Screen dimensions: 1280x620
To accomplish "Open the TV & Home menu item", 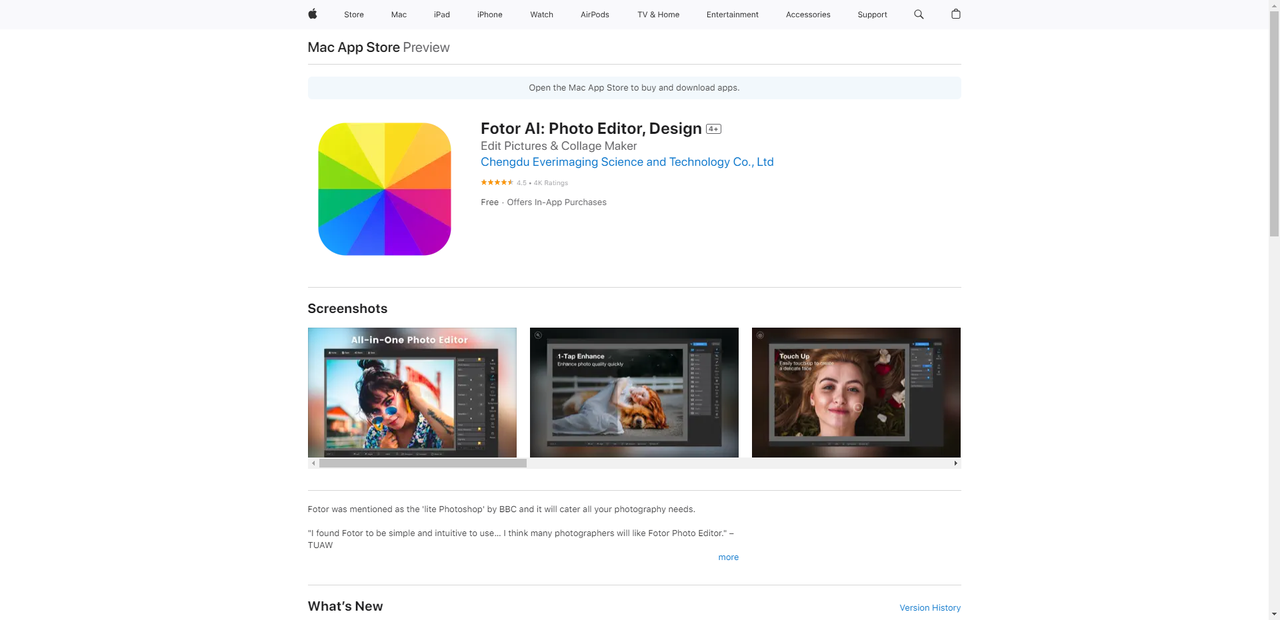I will tap(658, 15).
